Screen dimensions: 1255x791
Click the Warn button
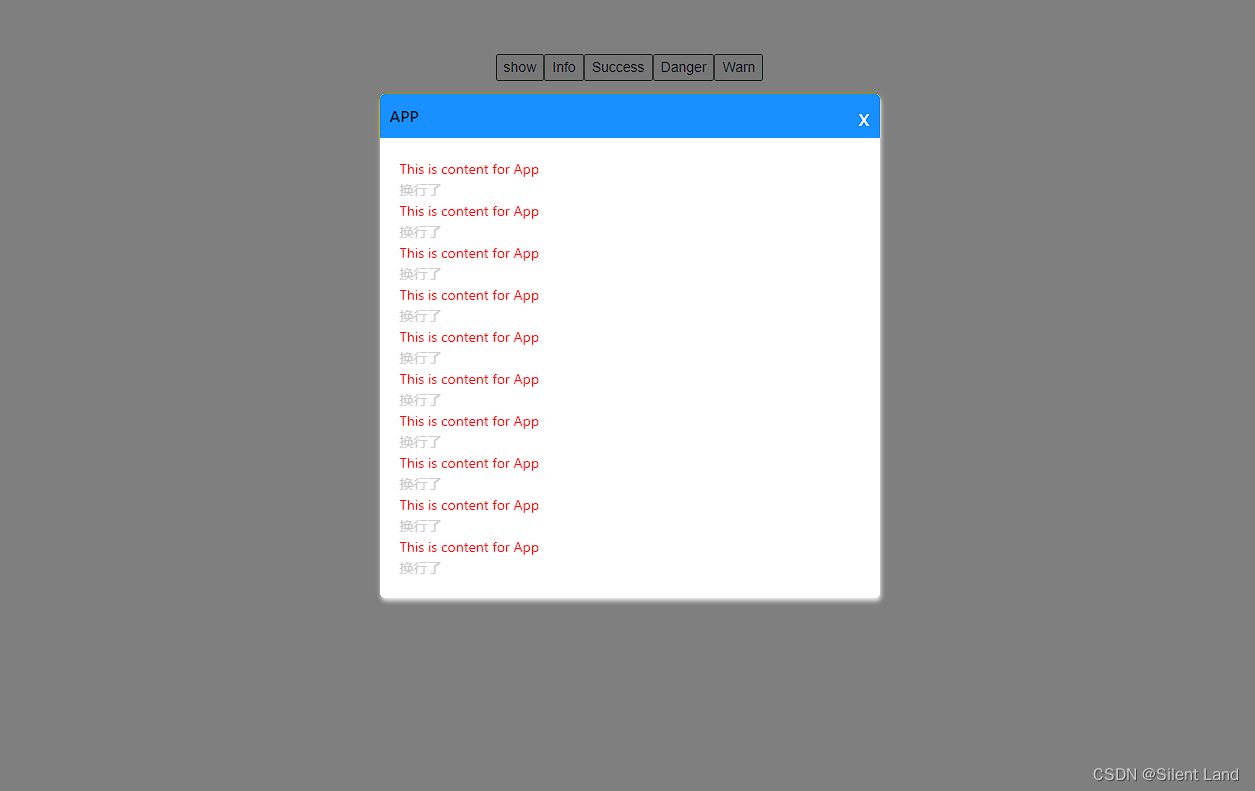(x=739, y=67)
